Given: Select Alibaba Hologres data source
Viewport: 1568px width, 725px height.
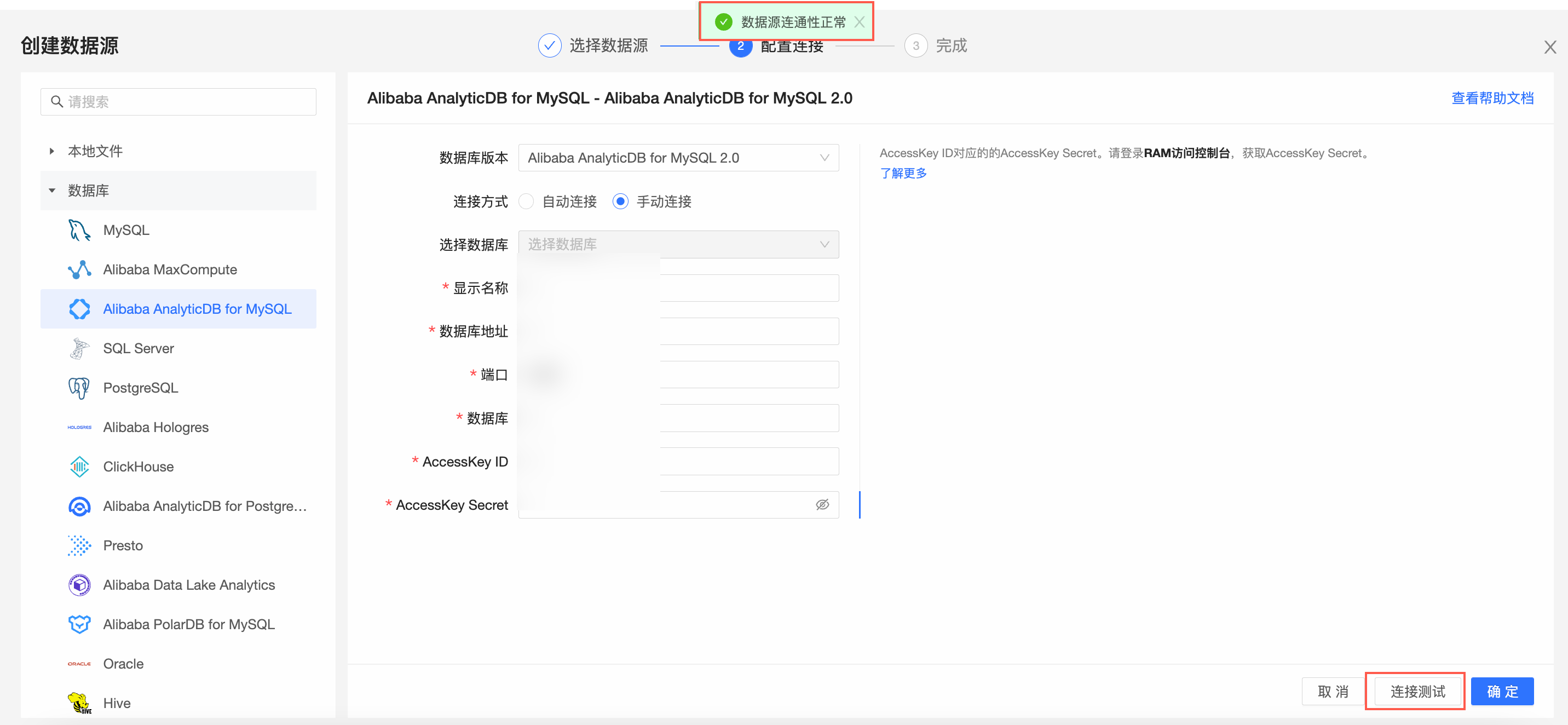Looking at the screenshot, I should 178,427.
